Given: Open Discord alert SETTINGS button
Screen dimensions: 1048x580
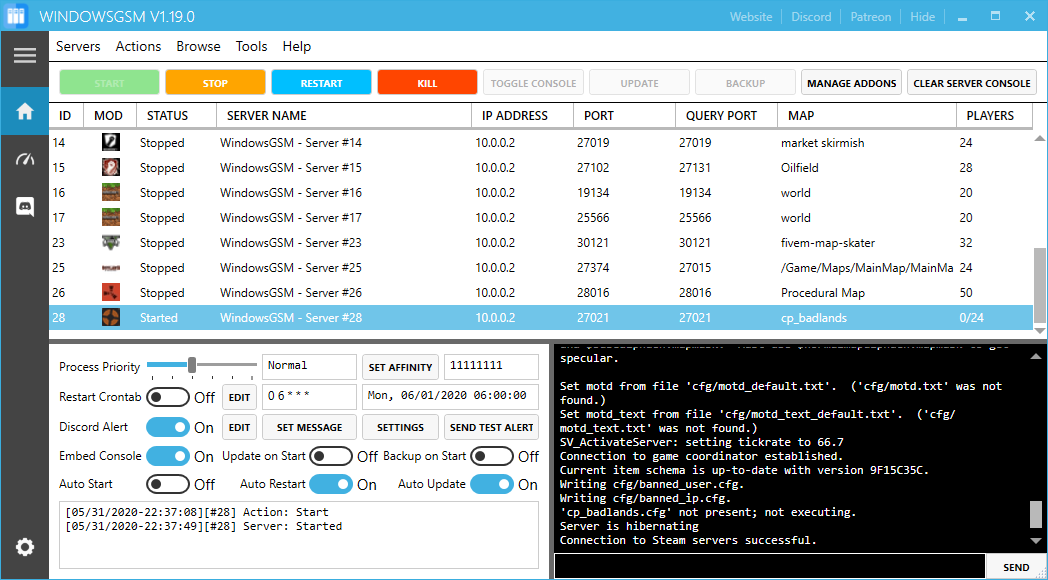Looking at the screenshot, I should 400,427.
